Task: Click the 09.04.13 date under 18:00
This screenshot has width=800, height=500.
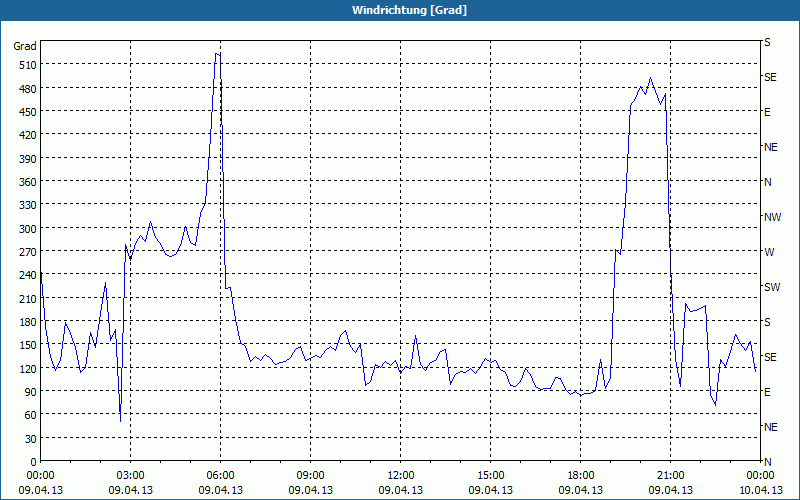Action: coord(581,490)
